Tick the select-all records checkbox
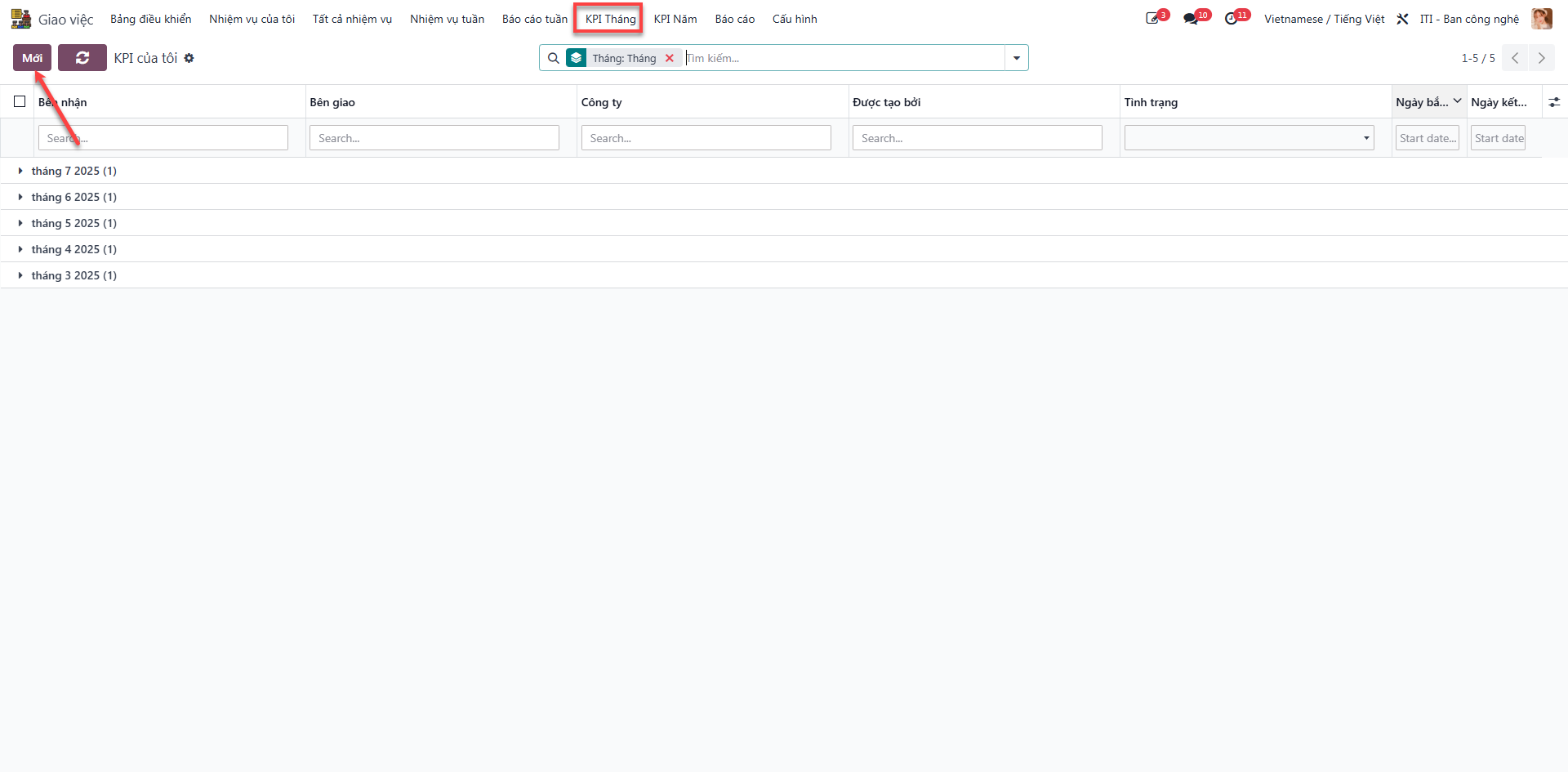The image size is (1568, 772). coord(20,101)
